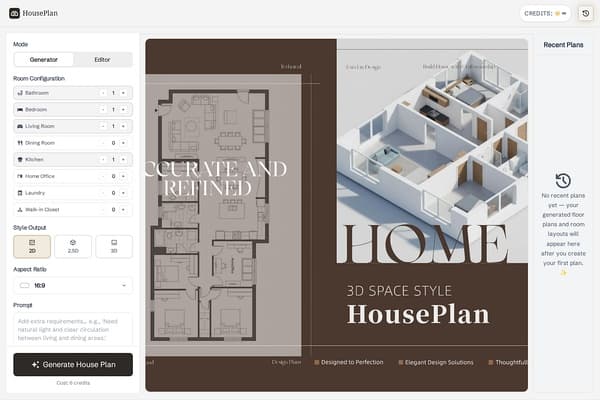Click the Style Output label
This screenshot has width=600, height=400.
[x=29, y=227]
